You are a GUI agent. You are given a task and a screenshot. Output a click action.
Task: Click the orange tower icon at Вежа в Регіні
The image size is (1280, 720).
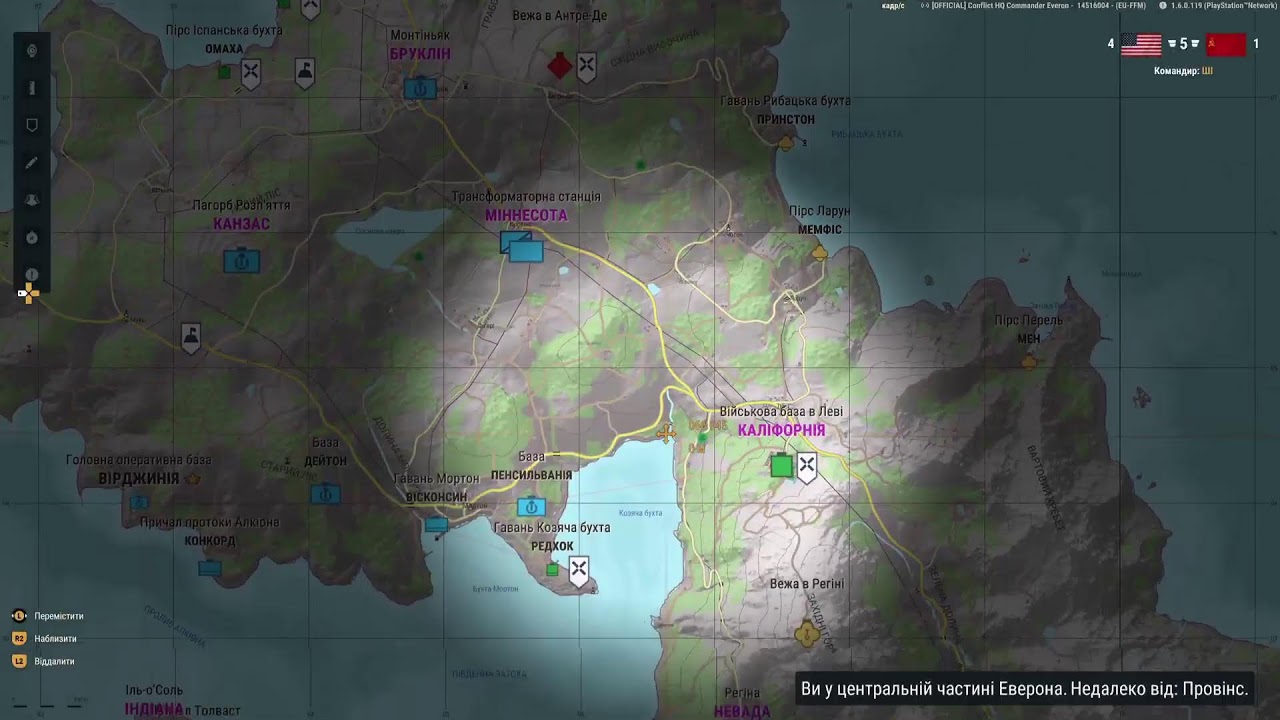[807, 633]
